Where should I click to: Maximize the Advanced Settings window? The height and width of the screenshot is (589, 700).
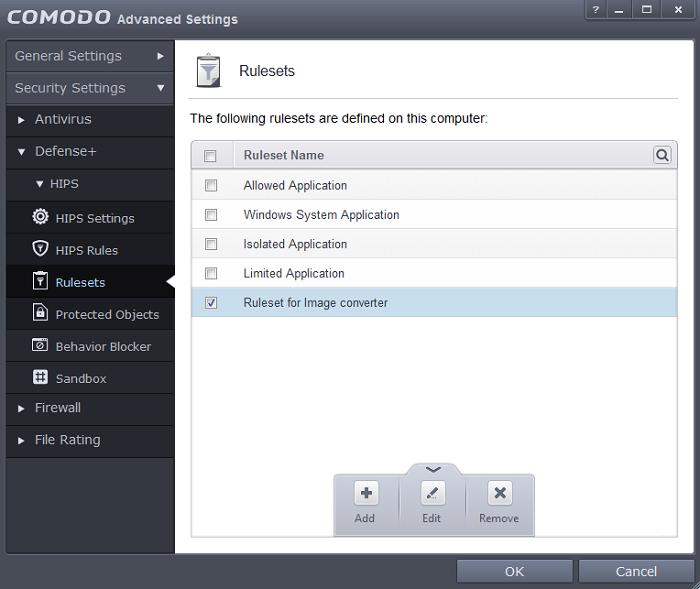(646, 10)
